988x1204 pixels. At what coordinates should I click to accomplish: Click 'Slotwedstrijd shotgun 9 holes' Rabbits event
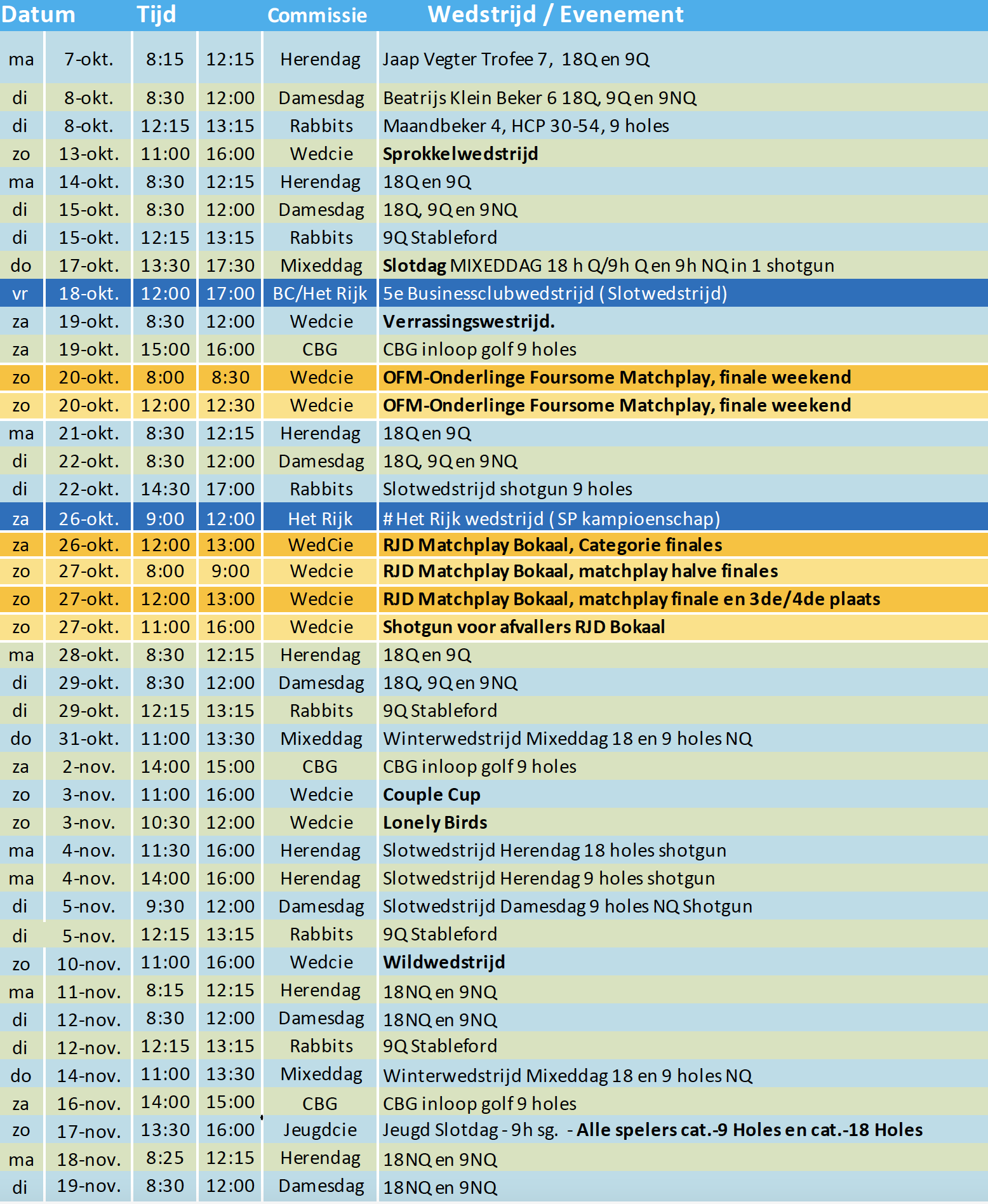(507, 489)
